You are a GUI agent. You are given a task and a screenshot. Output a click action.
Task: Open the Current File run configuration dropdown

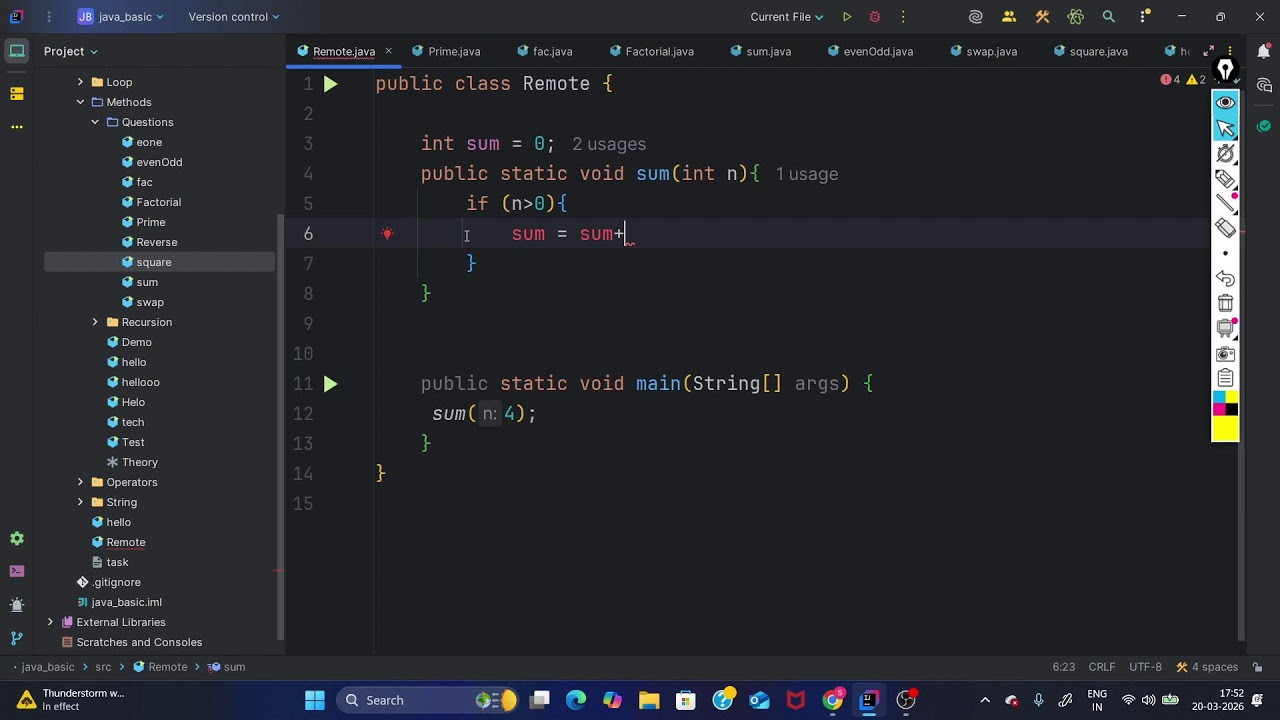(786, 17)
